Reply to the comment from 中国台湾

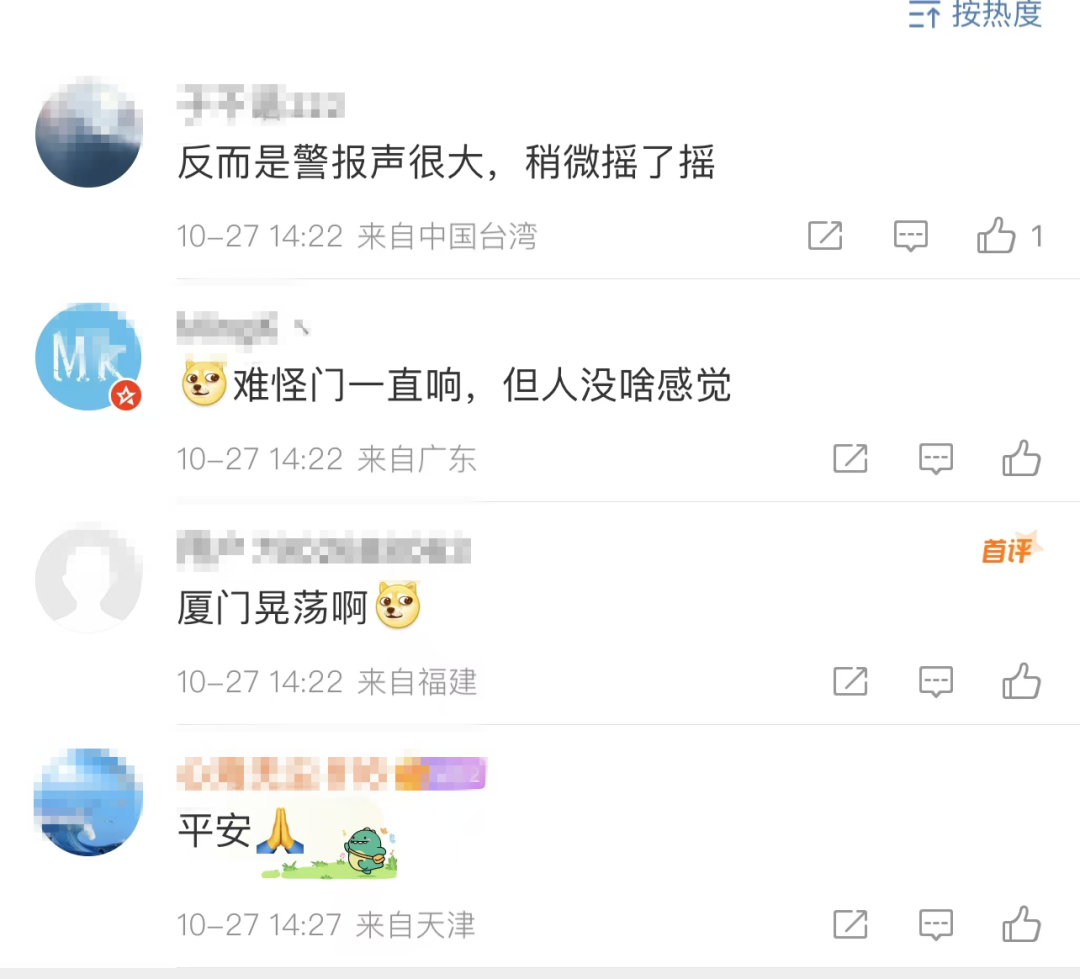(911, 236)
